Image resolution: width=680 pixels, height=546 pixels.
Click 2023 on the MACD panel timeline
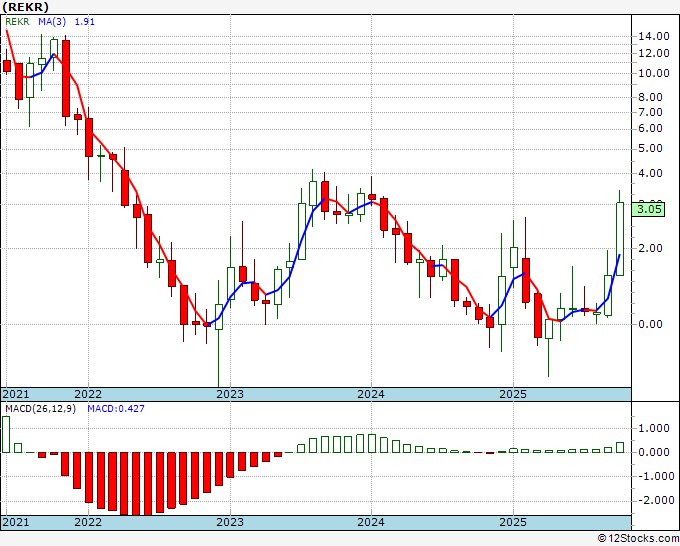tap(230, 522)
